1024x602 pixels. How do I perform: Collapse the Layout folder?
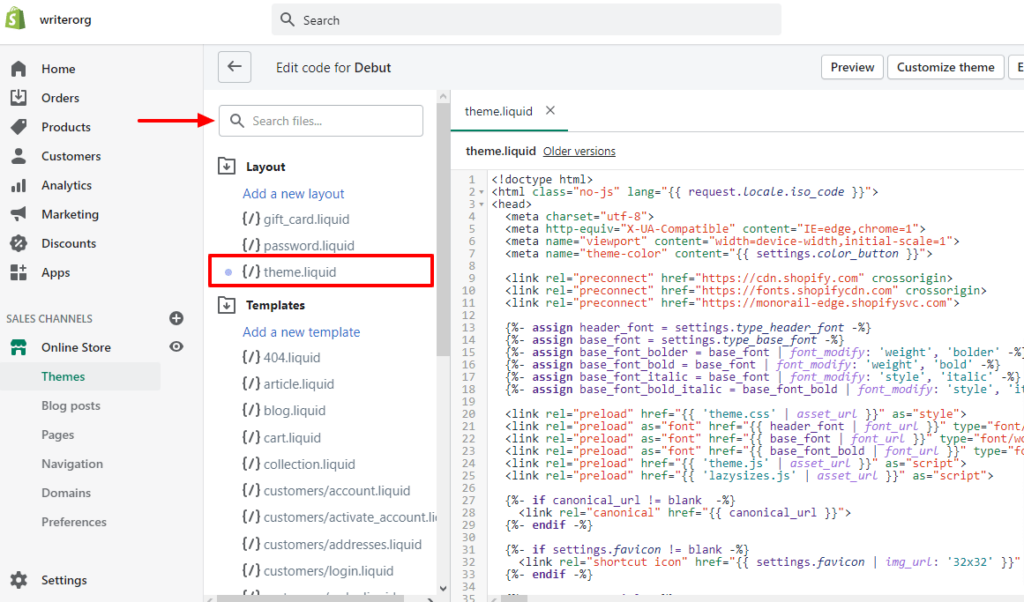click(227, 167)
